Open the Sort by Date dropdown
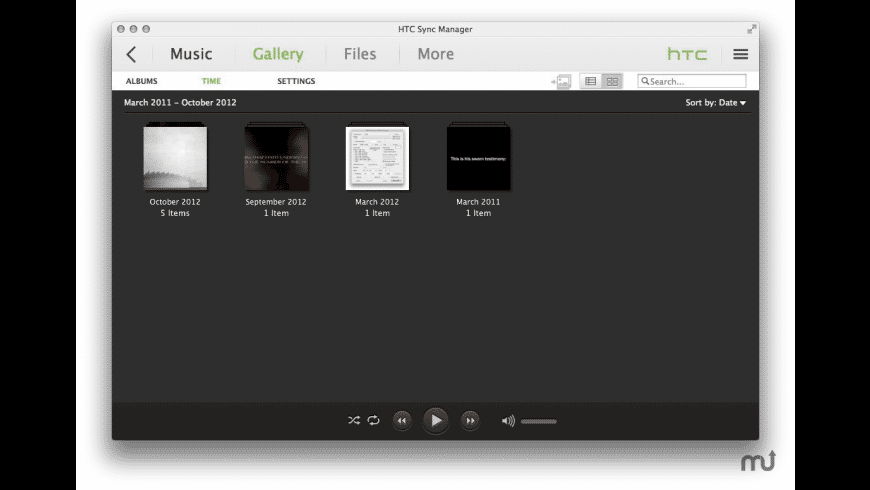 point(715,103)
